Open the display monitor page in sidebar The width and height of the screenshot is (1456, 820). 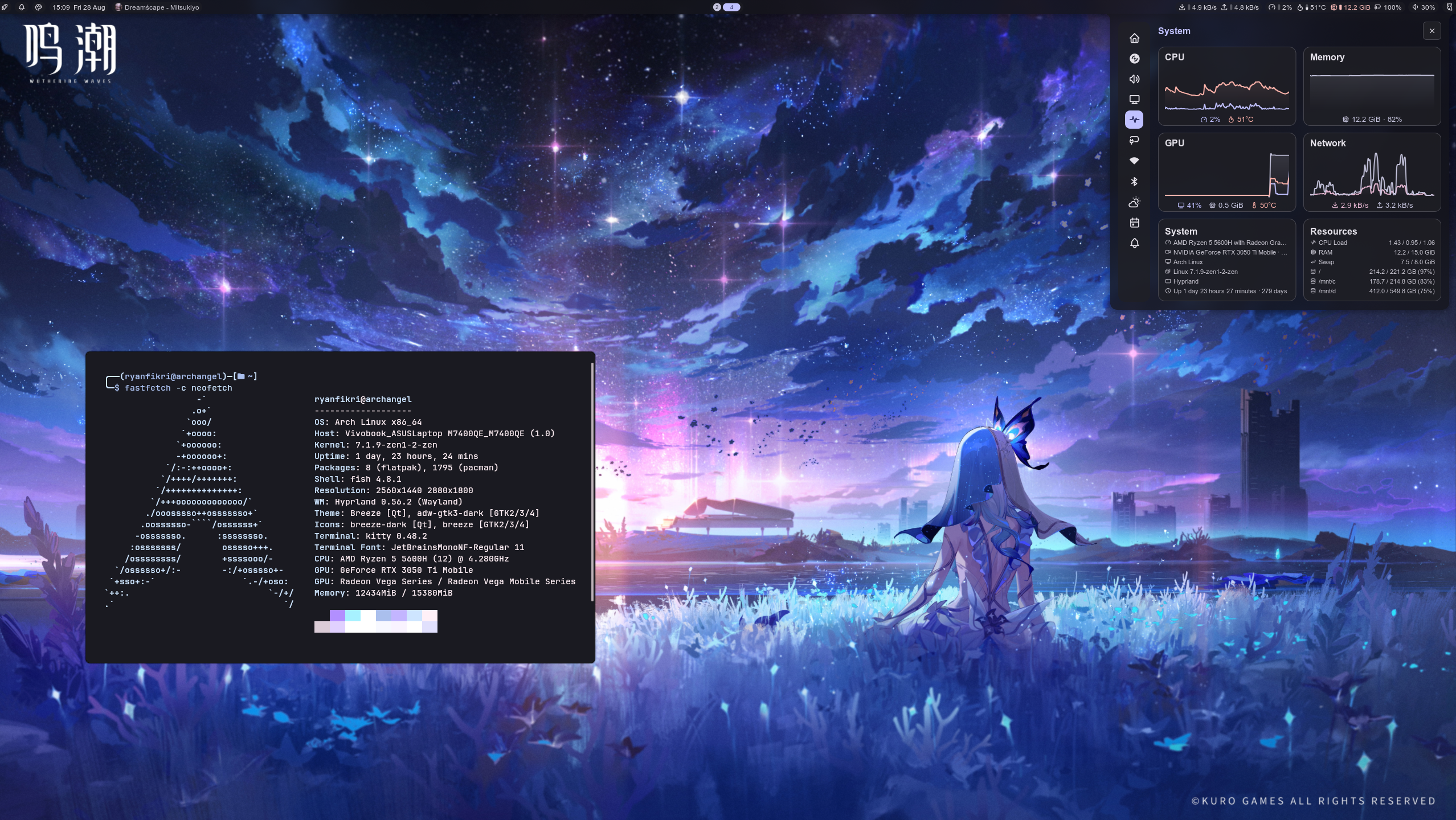tap(1134, 100)
